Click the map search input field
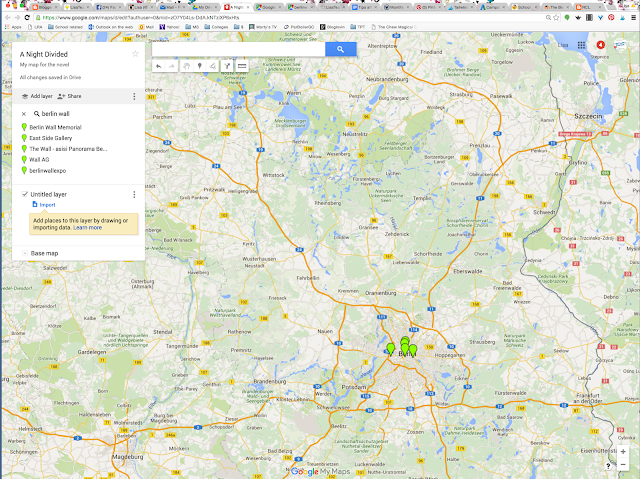Viewport: 640px width, 479px height. pyautogui.click(x=238, y=49)
